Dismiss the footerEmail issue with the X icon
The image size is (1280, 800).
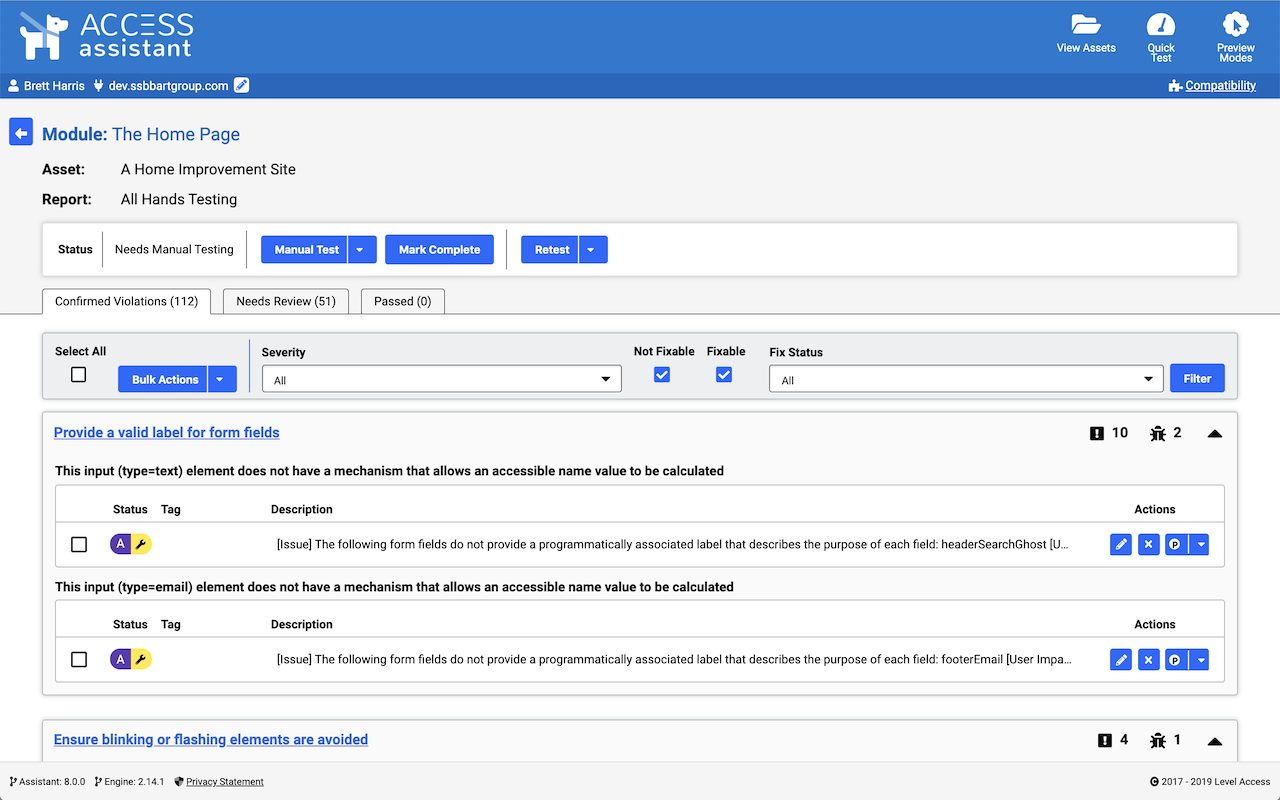1148,659
